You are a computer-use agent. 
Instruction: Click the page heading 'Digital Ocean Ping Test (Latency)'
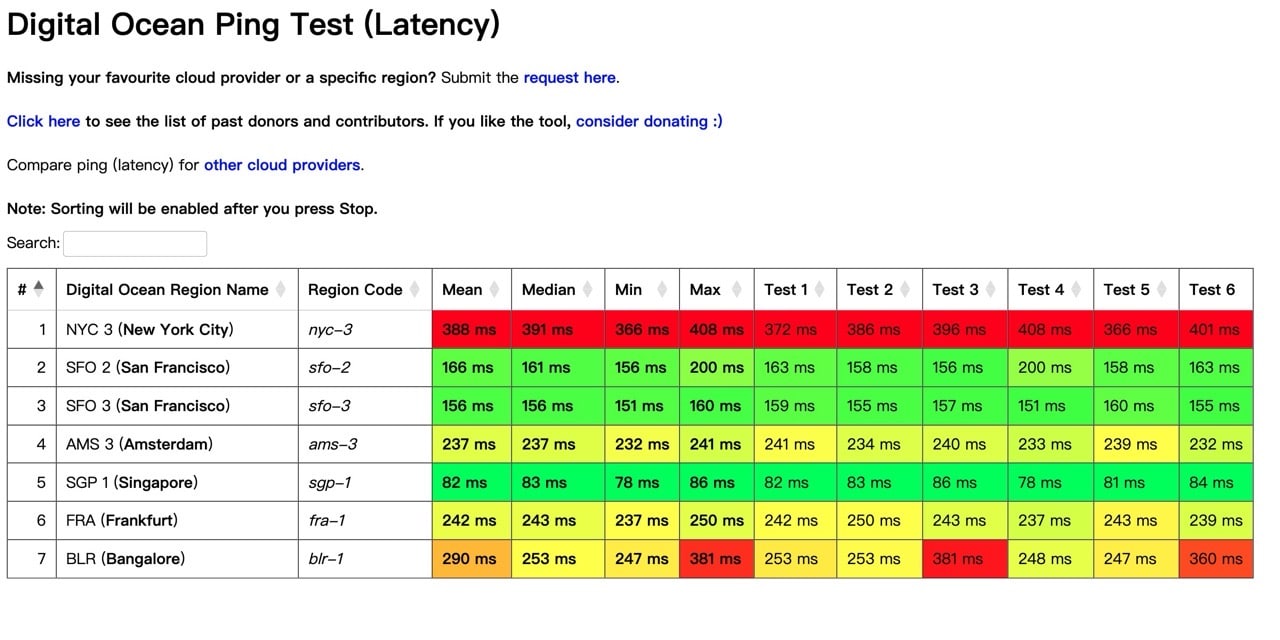tap(253, 24)
